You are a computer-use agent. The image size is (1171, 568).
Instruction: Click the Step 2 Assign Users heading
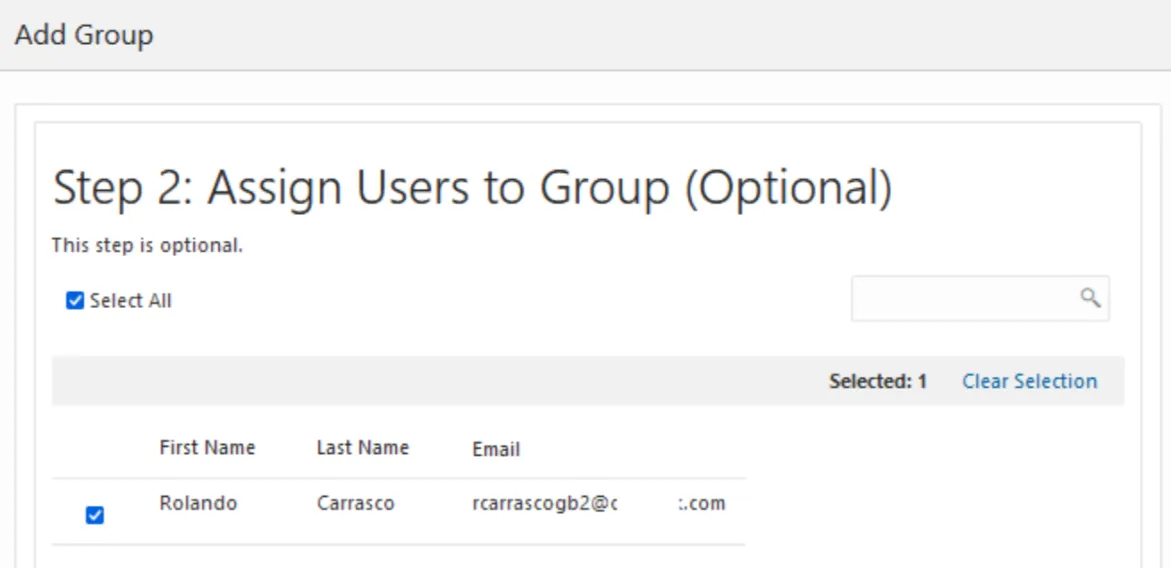(473, 188)
